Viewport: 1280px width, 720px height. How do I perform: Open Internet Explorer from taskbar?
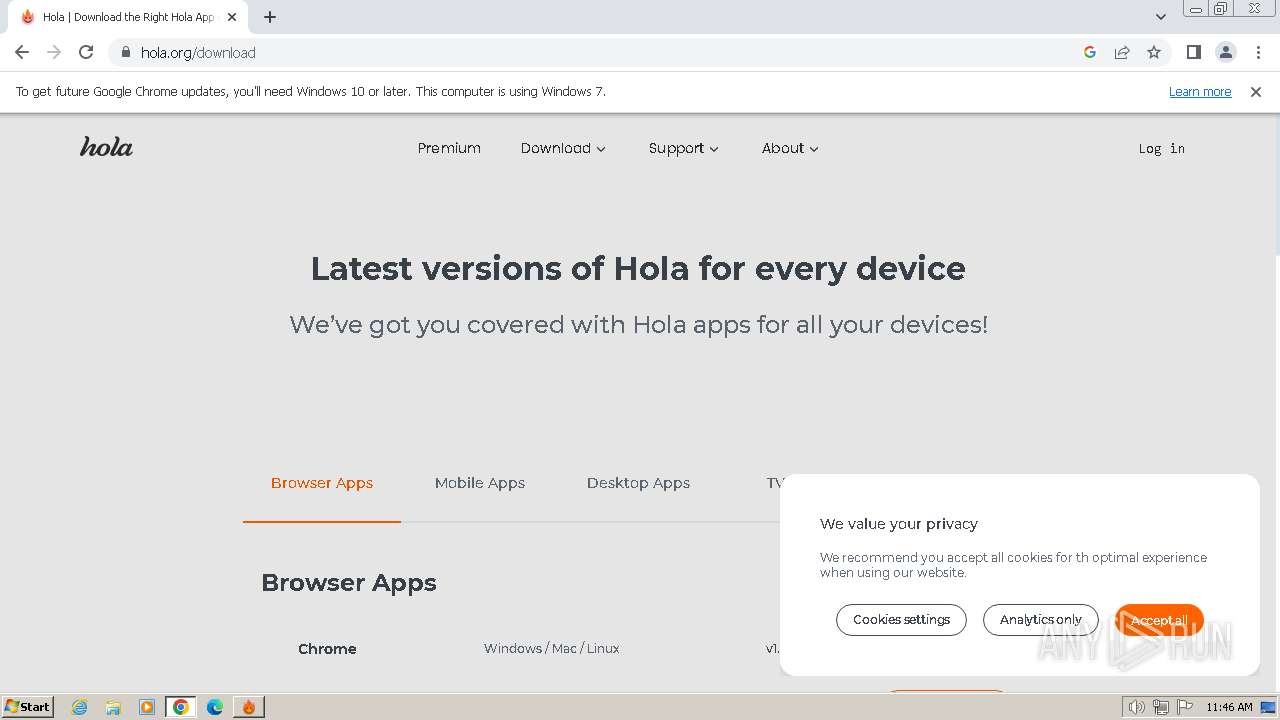click(x=79, y=707)
